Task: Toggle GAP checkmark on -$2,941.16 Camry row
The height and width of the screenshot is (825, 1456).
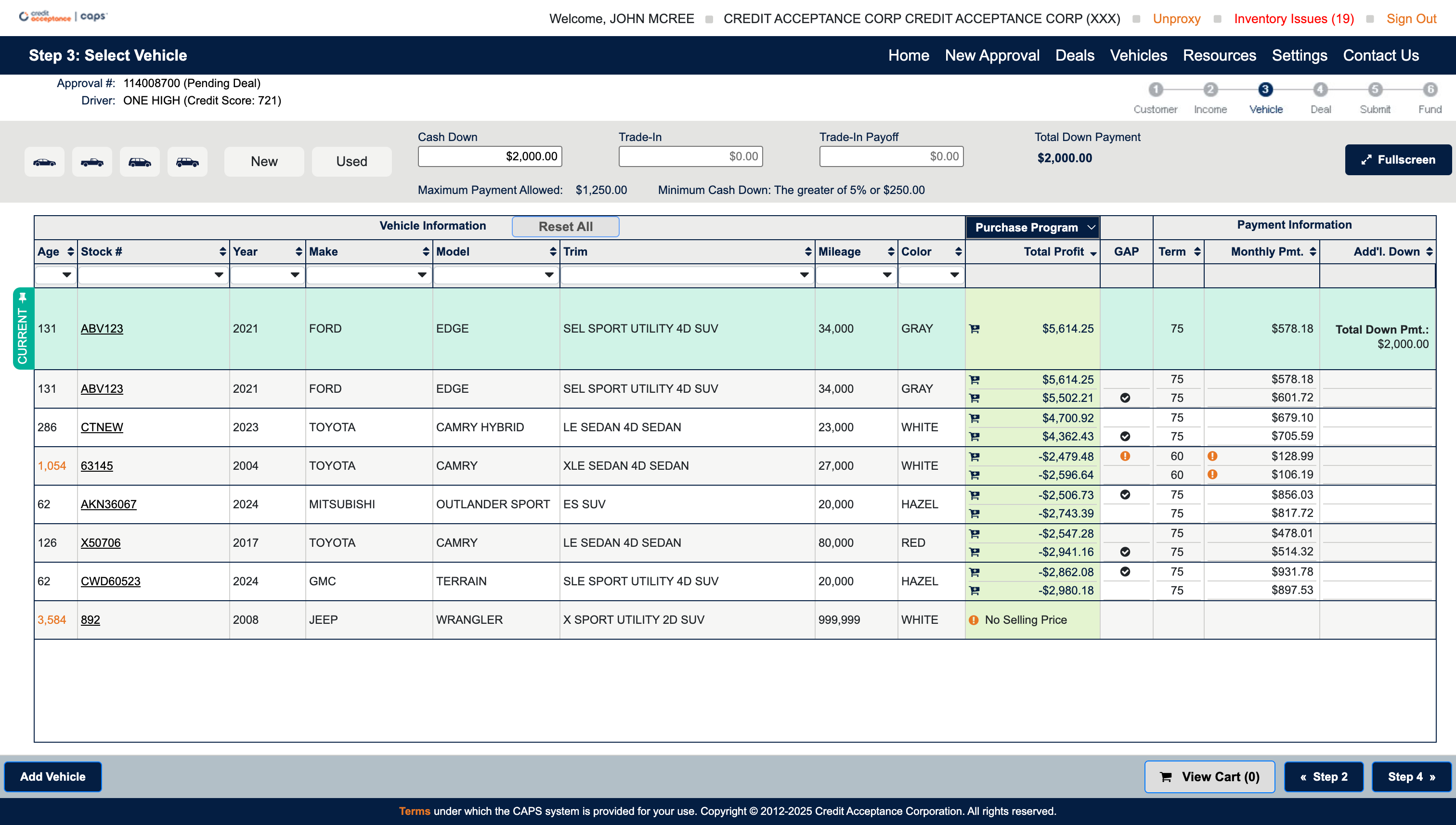Action: [x=1125, y=553]
